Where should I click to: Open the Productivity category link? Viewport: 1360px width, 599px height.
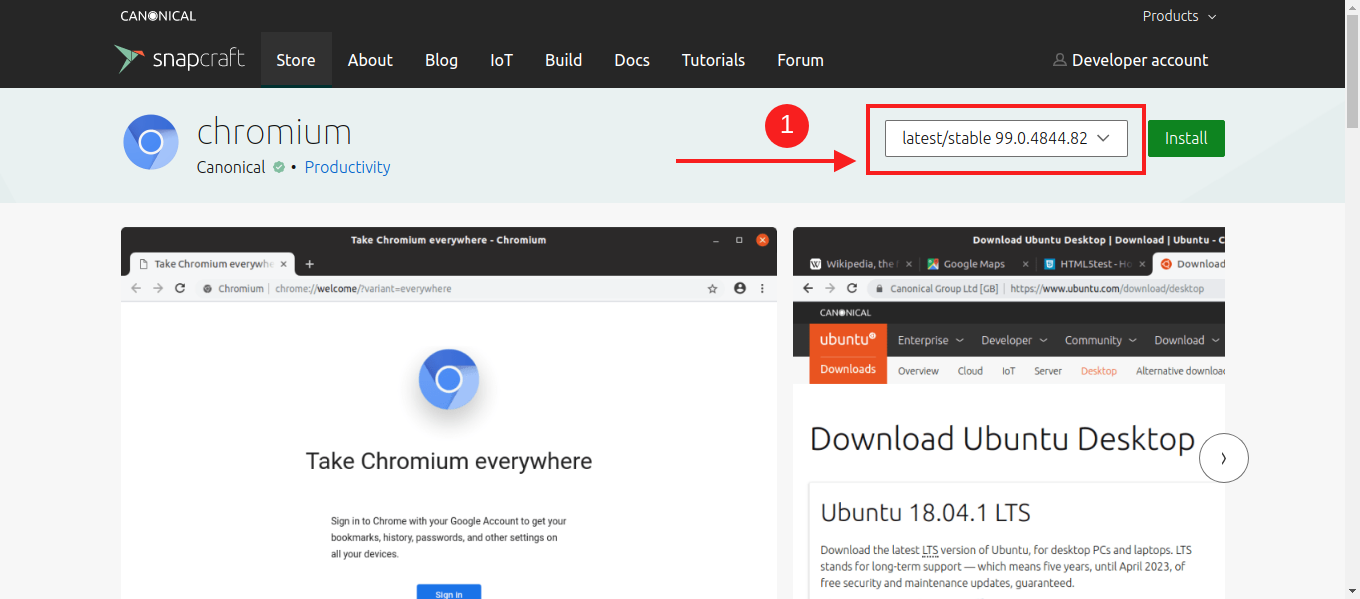click(x=347, y=167)
